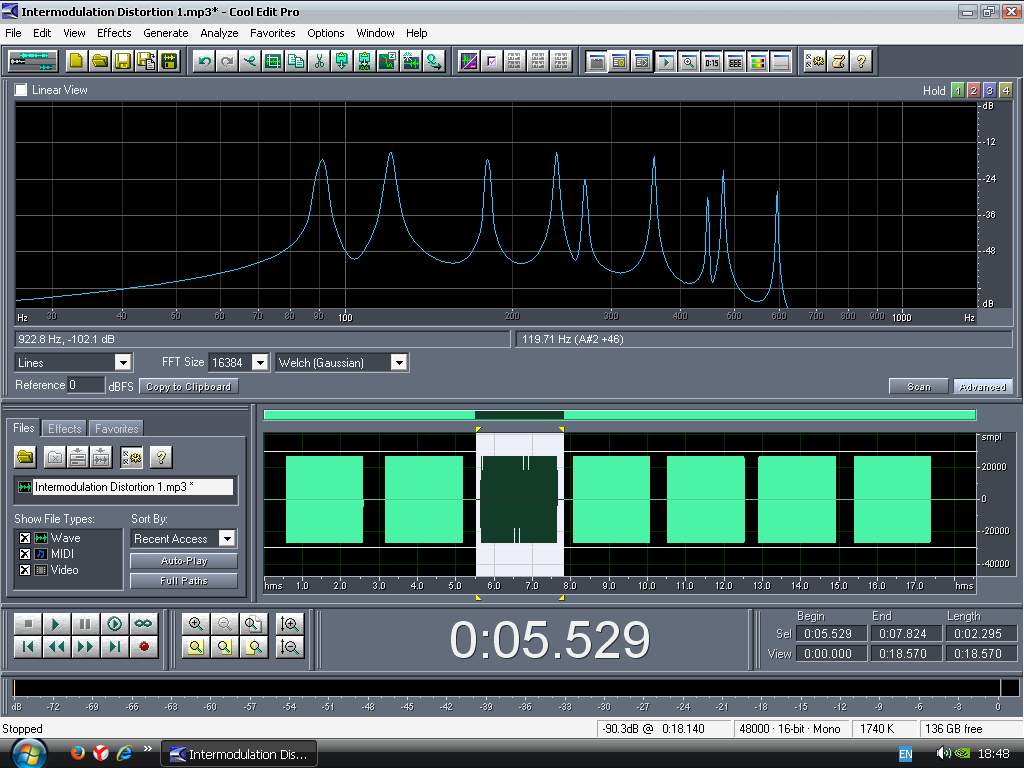Zoom out vertically icon
Viewport: 1024px width, 768px height.
pos(289,647)
